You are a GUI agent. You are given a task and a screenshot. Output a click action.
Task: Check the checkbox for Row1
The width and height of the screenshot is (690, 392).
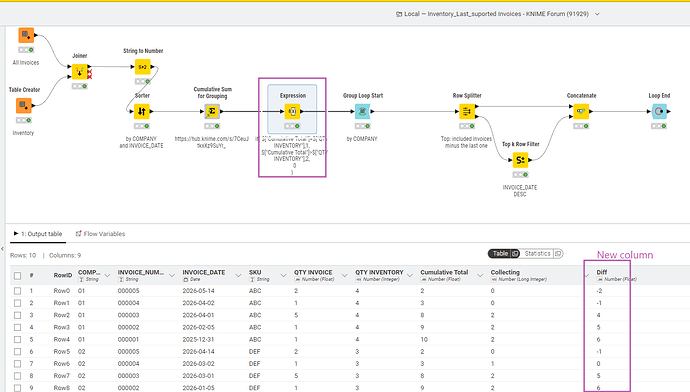click(x=18, y=303)
